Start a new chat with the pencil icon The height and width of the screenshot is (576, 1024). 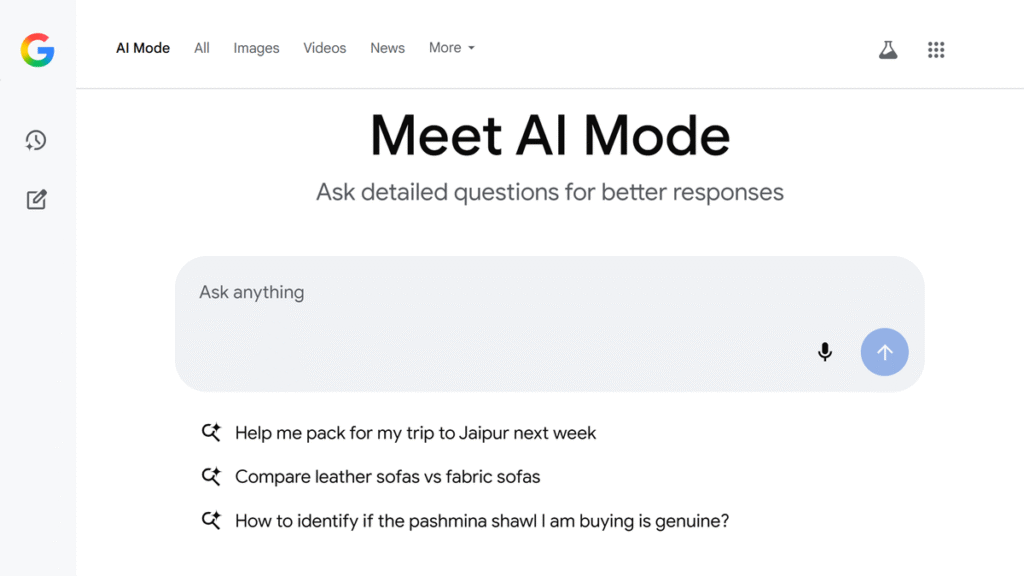pyautogui.click(x=36, y=199)
